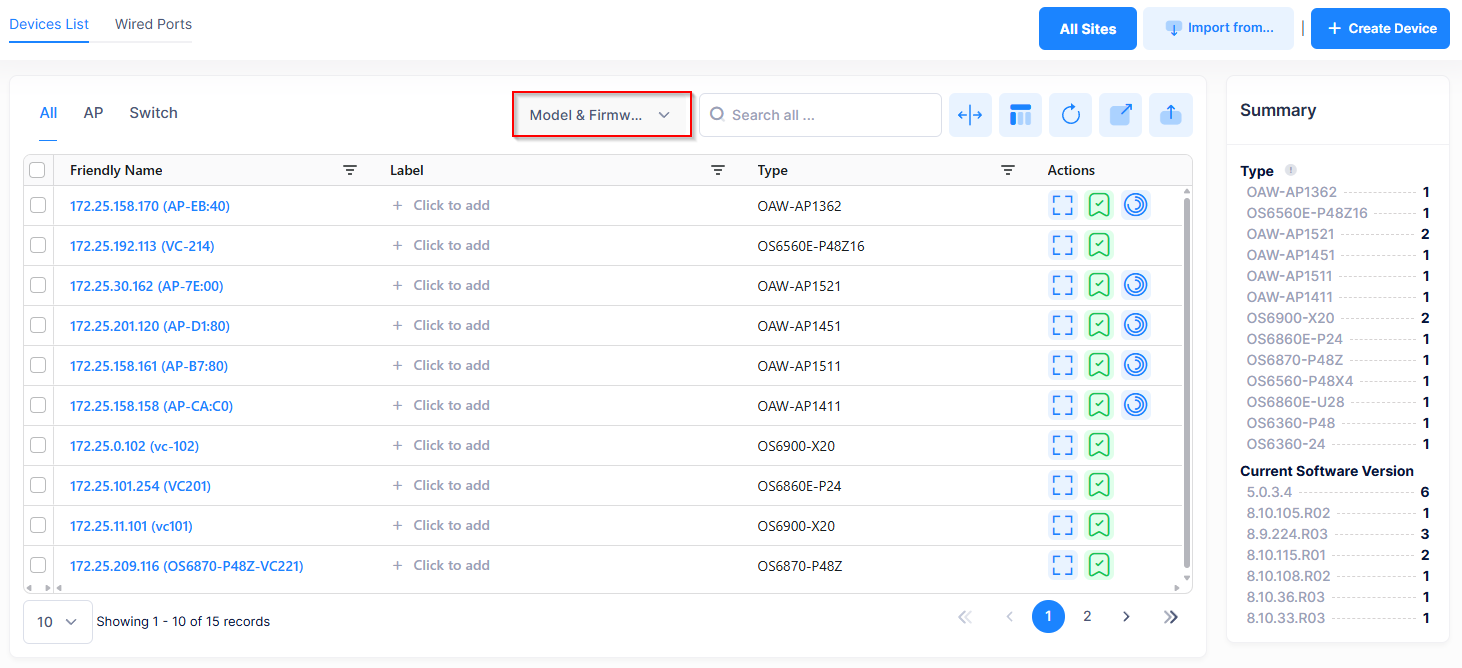Click the upload/export icon in toolbar
The image size is (1462, 668).
click(1170, 115)
